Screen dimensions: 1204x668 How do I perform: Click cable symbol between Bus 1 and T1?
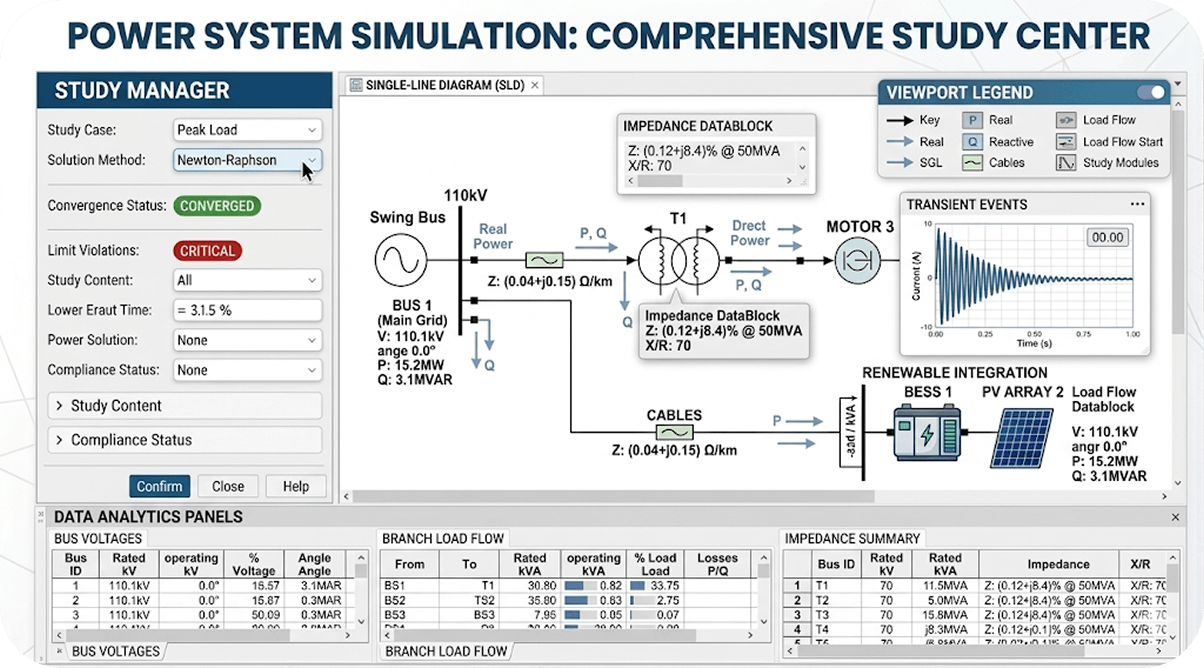[544, 262]
